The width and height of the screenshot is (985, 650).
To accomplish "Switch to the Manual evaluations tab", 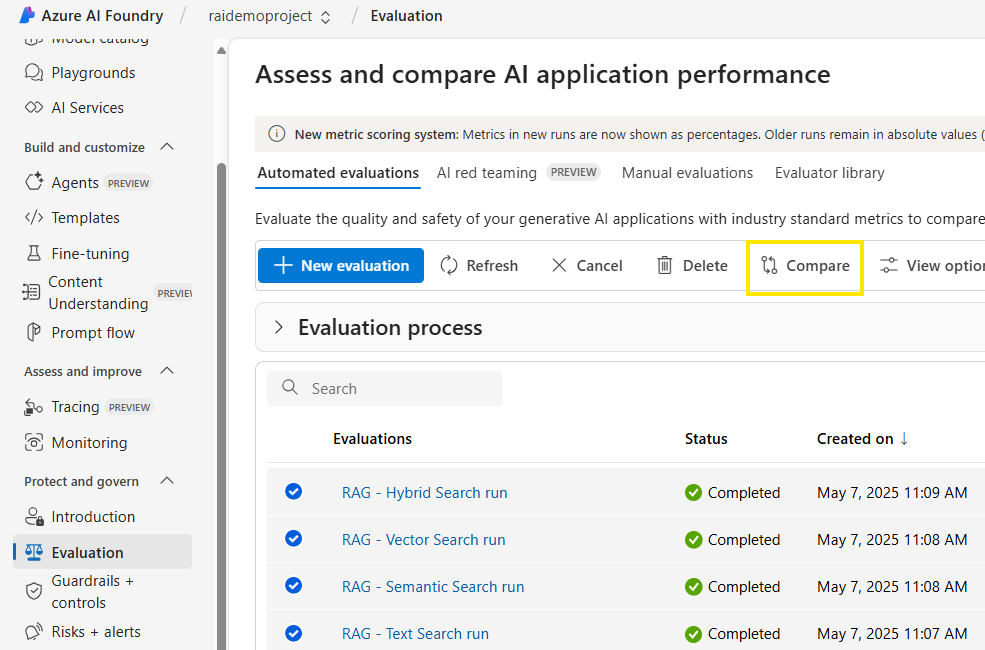I will [x=687, y=173].
